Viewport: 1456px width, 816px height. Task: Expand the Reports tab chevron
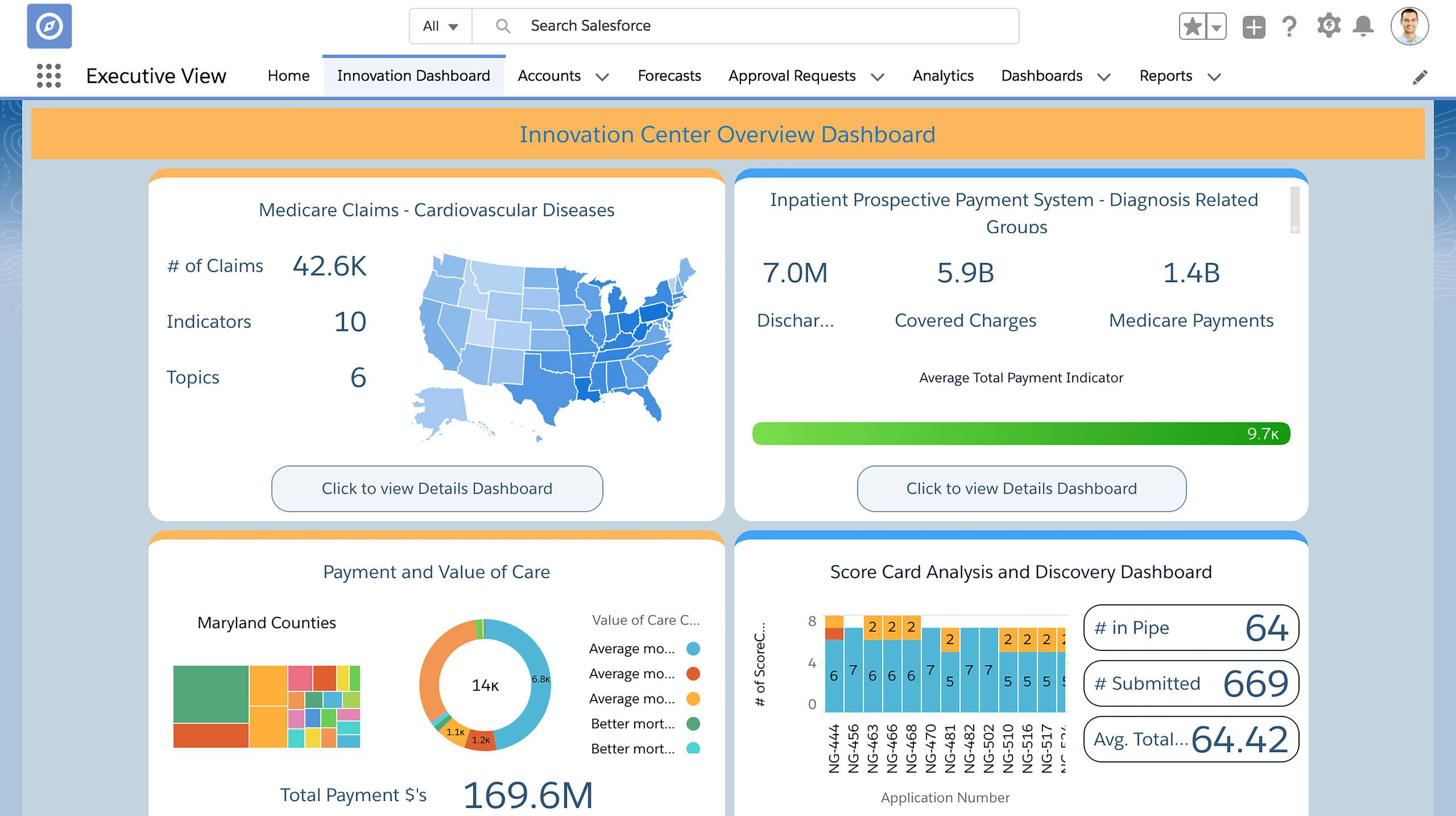(1214, 77)
